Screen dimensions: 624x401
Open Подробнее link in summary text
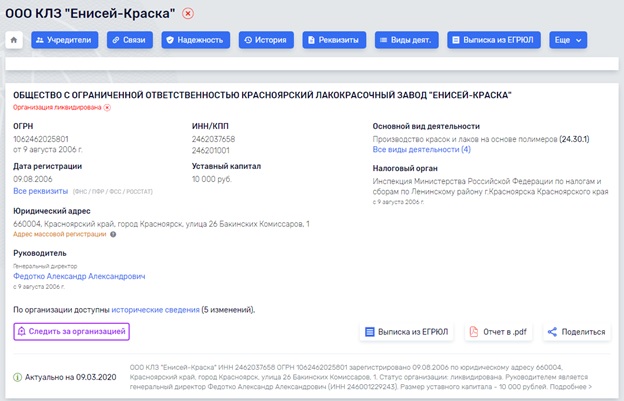(571, 387)
